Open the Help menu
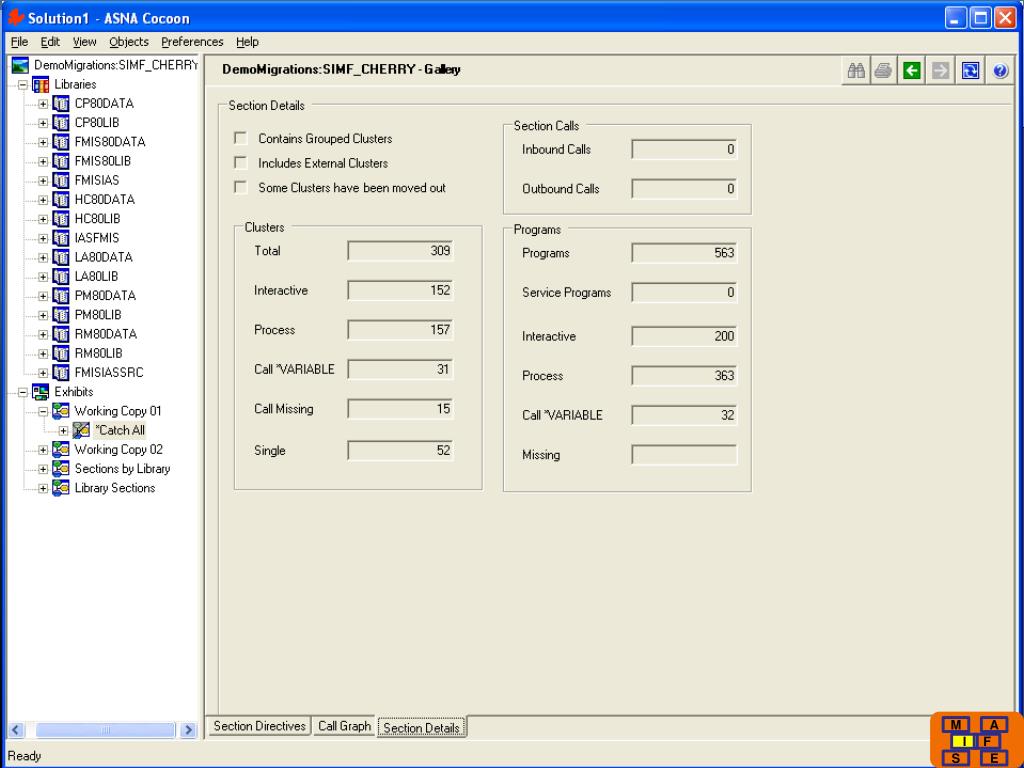This screenshot has height=768, width=1024. pos(248,42)
